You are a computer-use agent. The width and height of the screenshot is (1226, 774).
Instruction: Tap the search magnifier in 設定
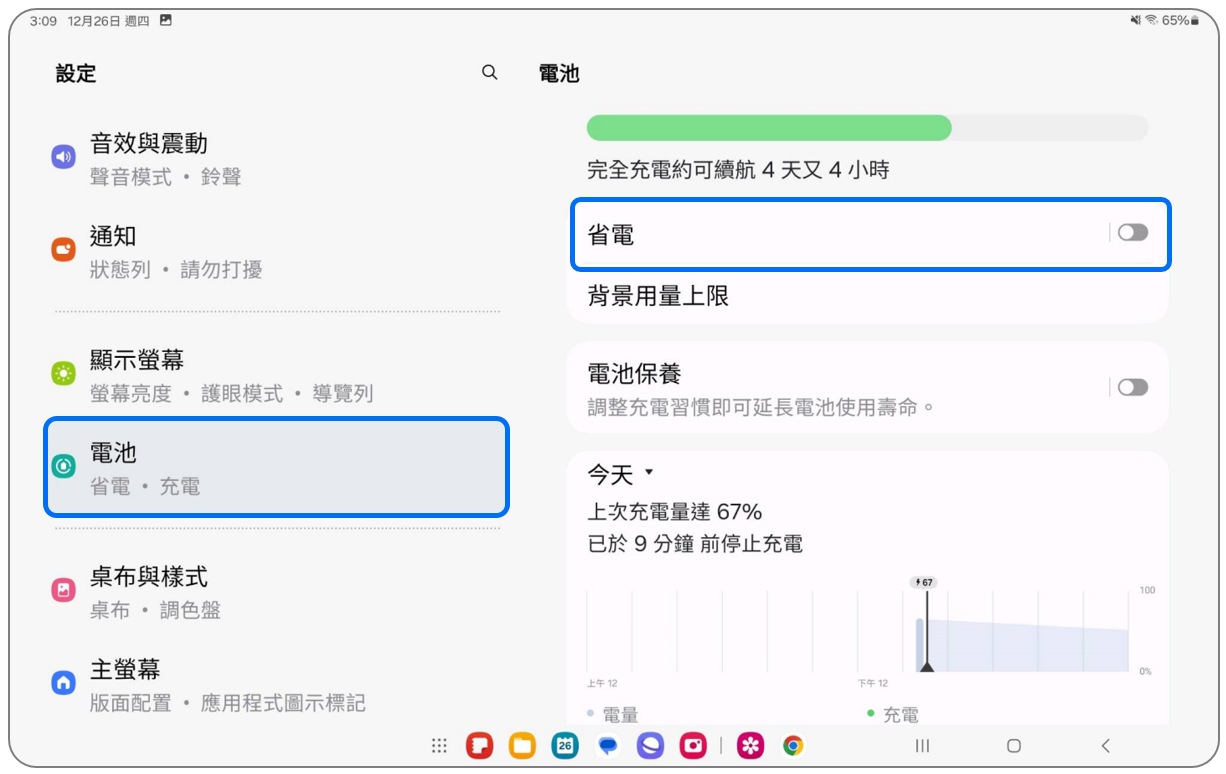489,72
